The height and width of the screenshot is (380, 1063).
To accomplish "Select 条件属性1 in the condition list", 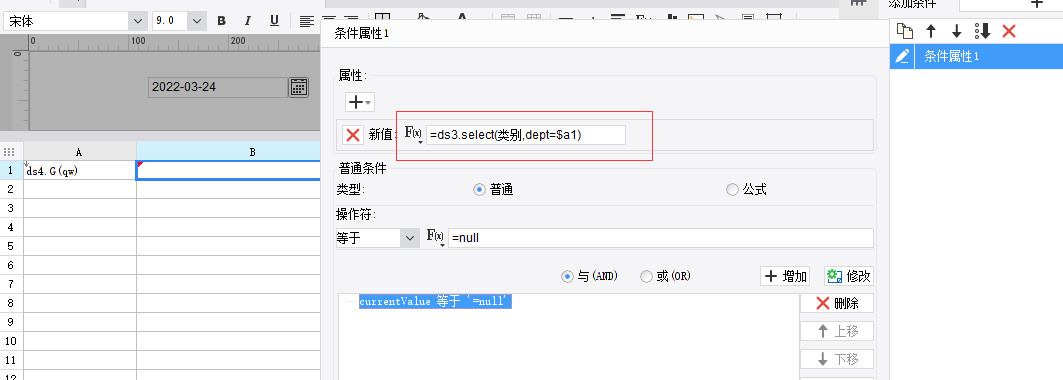I will (x=976, y=57).
